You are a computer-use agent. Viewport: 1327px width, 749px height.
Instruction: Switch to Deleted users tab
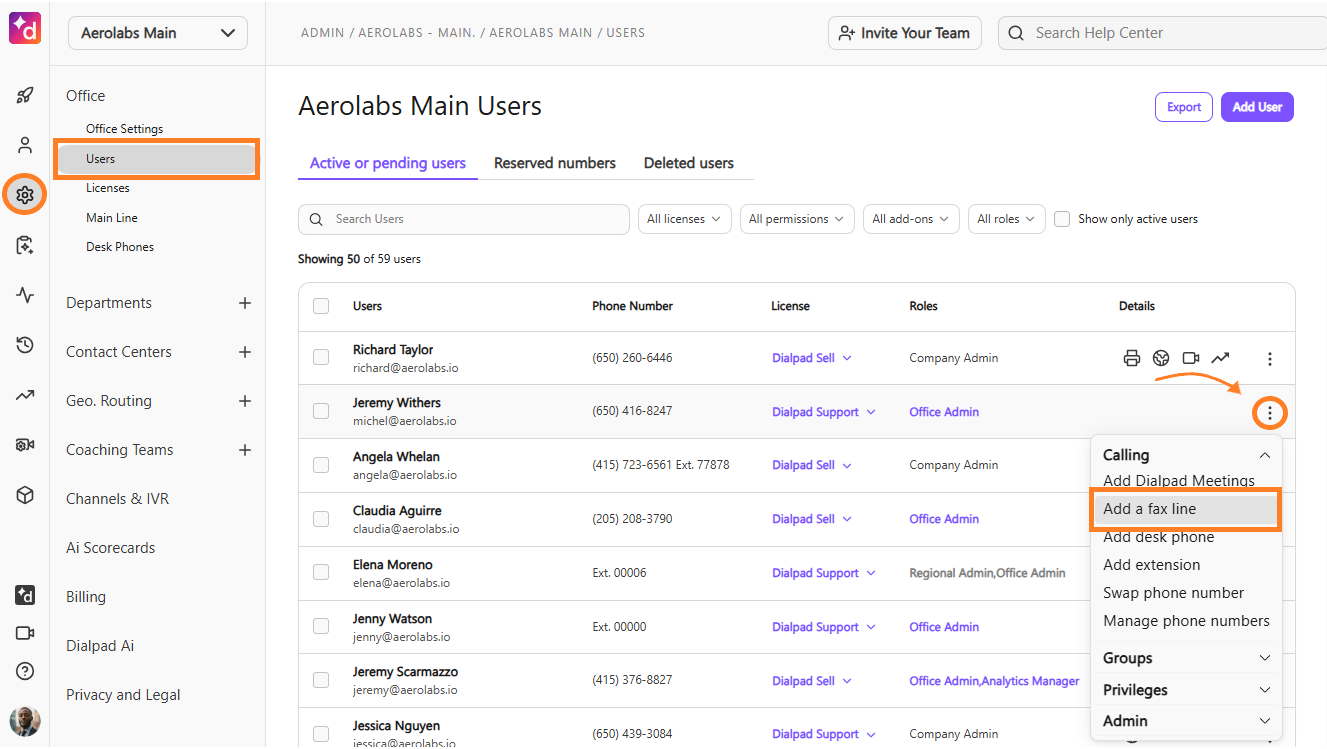click(689, 163)
